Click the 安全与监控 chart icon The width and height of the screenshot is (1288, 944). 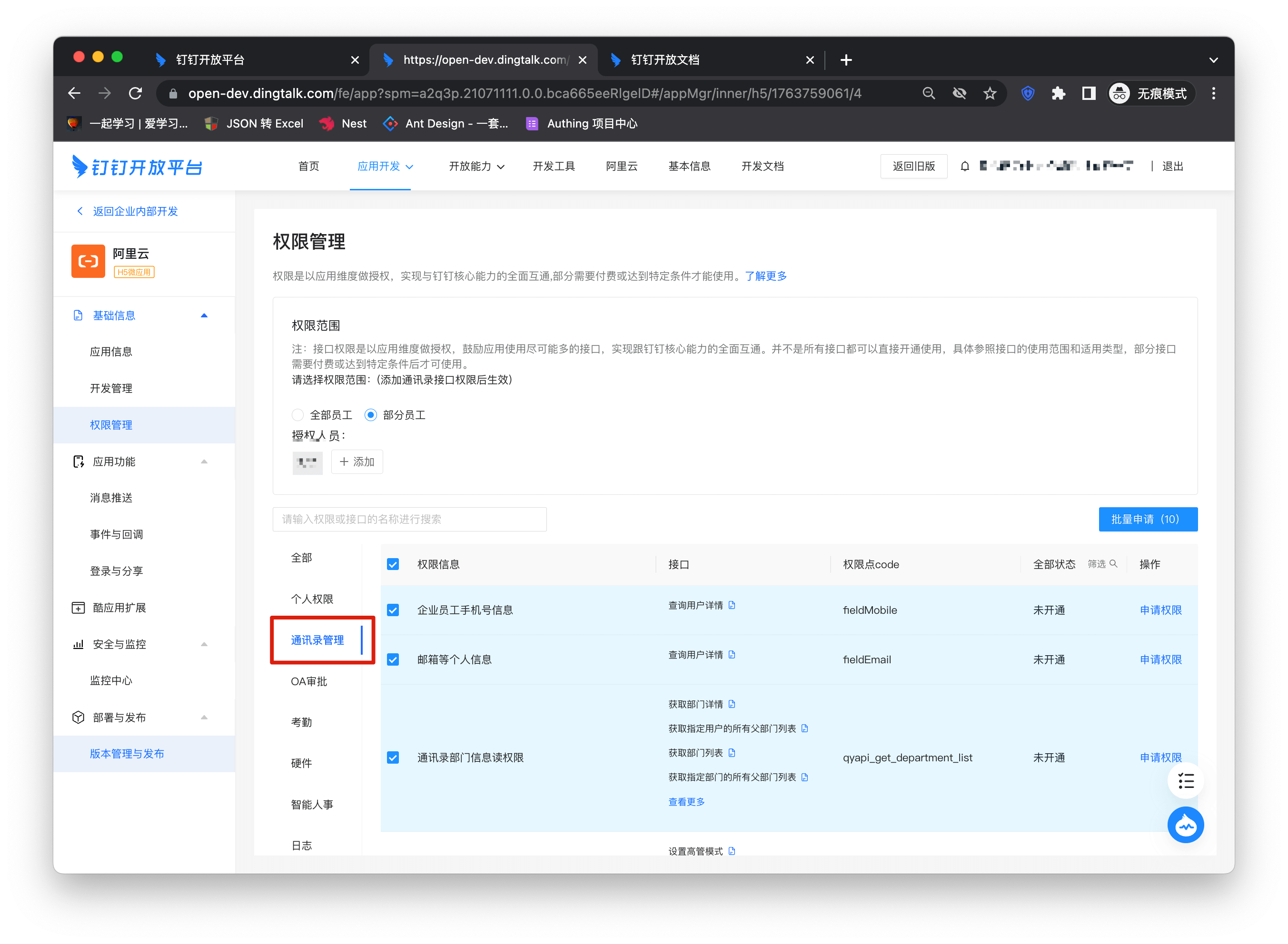pyautogui.click(x=79, y=644)
